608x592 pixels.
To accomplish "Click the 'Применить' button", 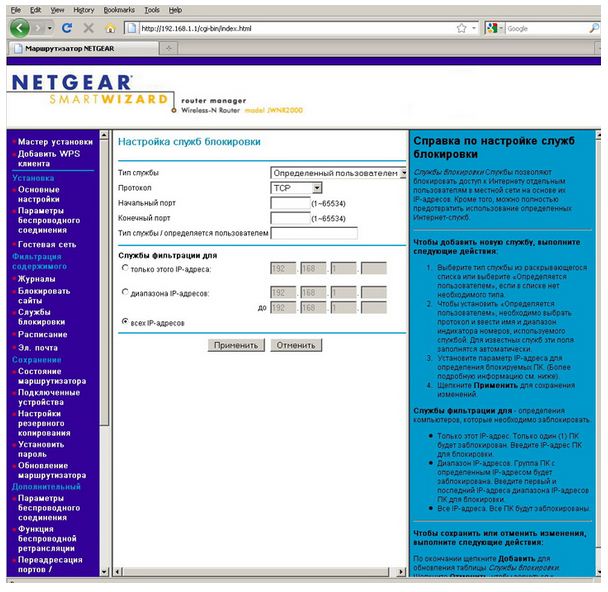I will [235, 345].
